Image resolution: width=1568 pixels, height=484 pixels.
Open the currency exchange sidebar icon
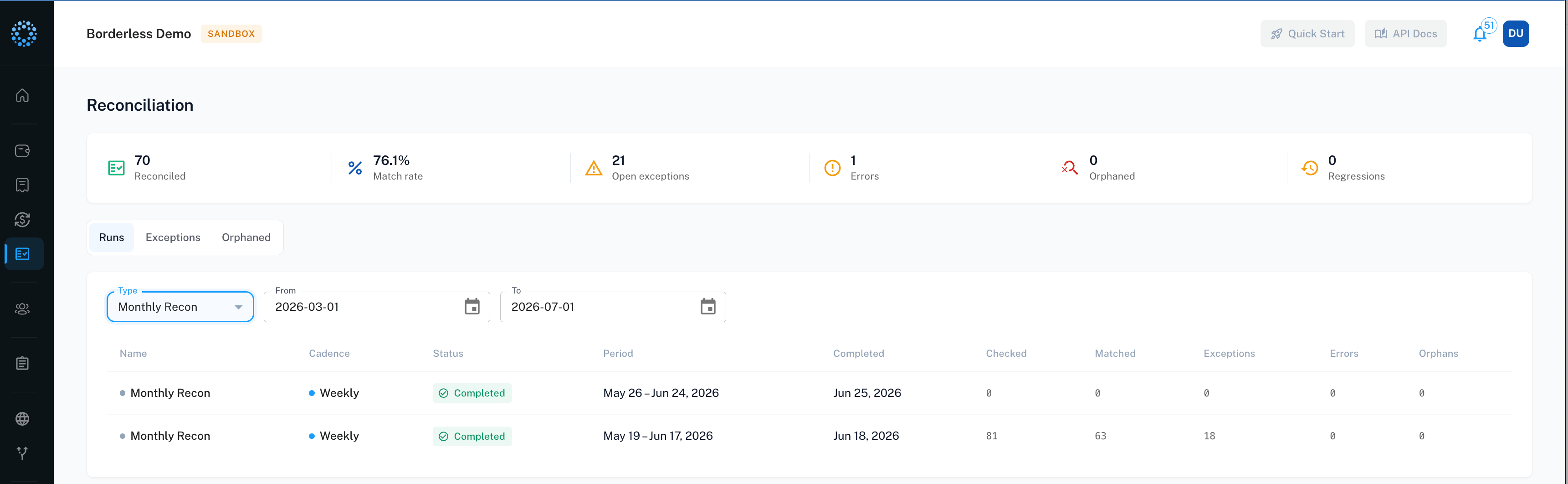click(x=22, y=220)
